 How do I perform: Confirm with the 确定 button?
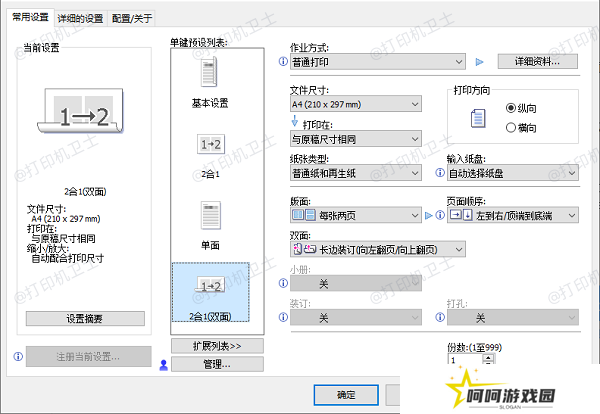(346, 395)
